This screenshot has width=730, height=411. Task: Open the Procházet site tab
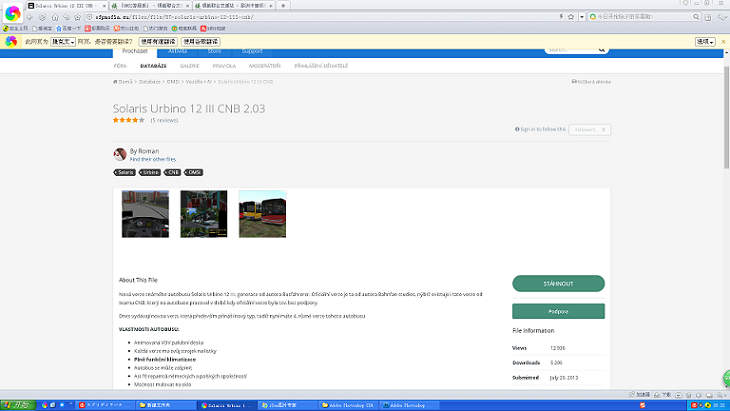pos(135,52)
